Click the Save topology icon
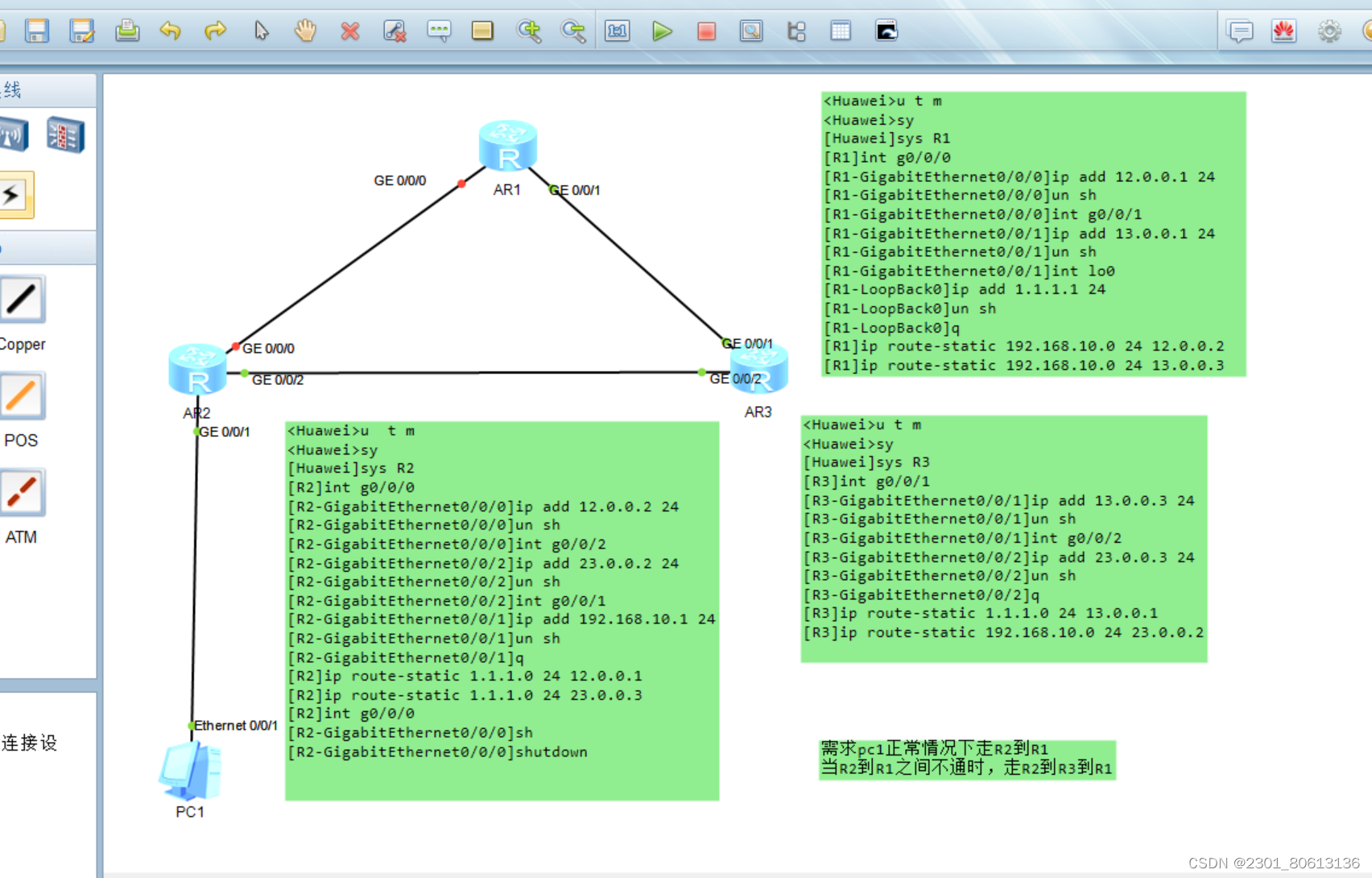Screen dimensions: 1372x878 pos(37,31)
